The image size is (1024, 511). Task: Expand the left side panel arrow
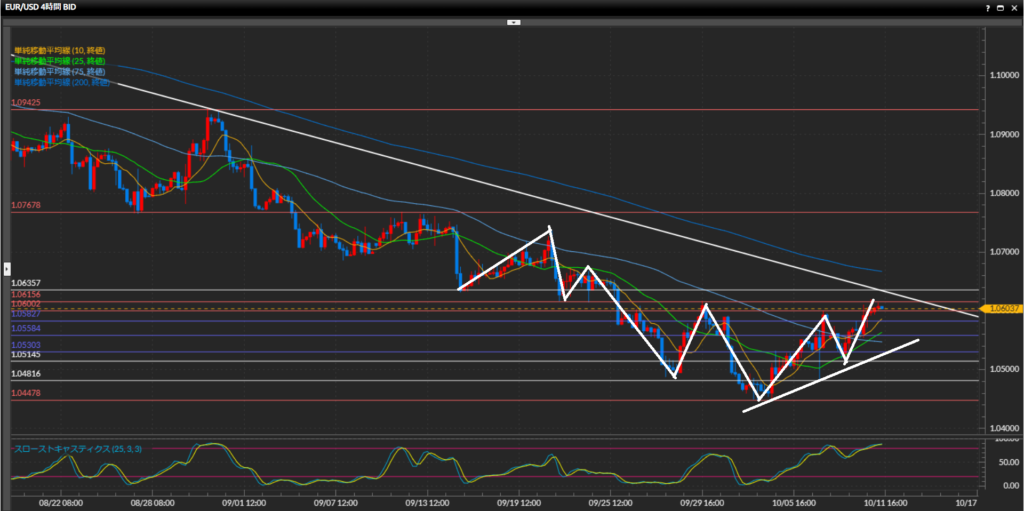tap(7, 268)
